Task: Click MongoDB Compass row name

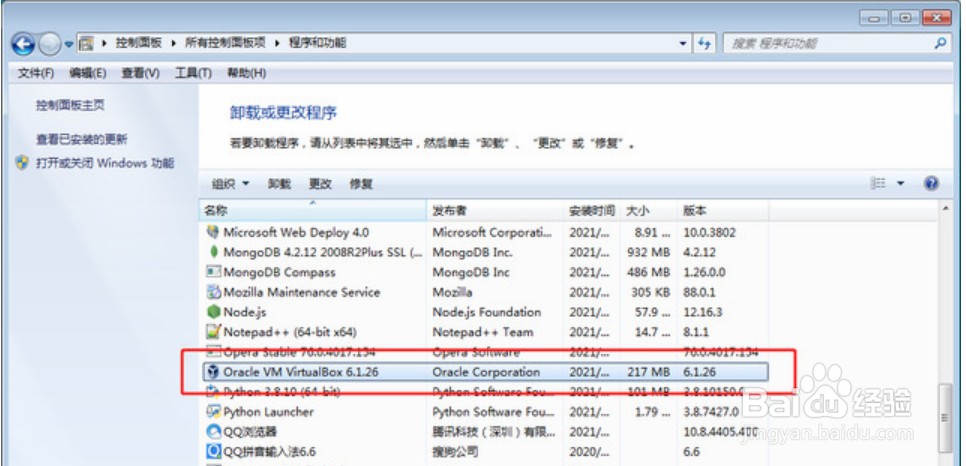Action: tap(279, 272)
